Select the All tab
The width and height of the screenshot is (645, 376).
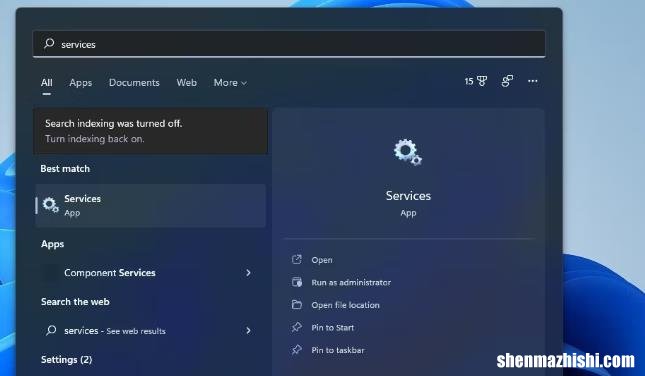click(x=46, y=83)
